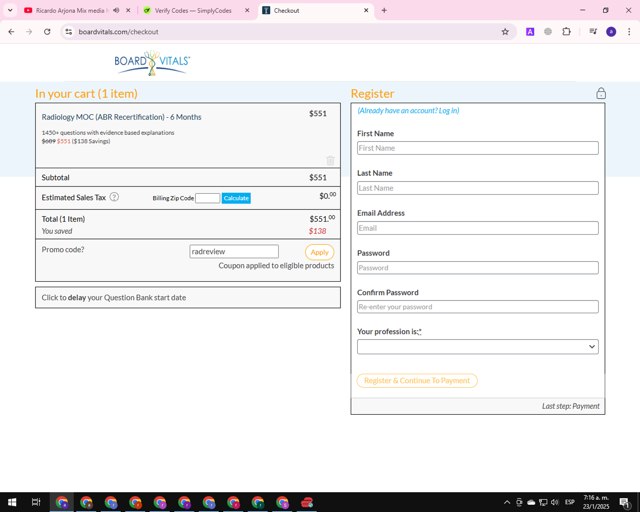Close the Verify Codes tab
The width and height of the screenshot is (640, 512).
247,10
